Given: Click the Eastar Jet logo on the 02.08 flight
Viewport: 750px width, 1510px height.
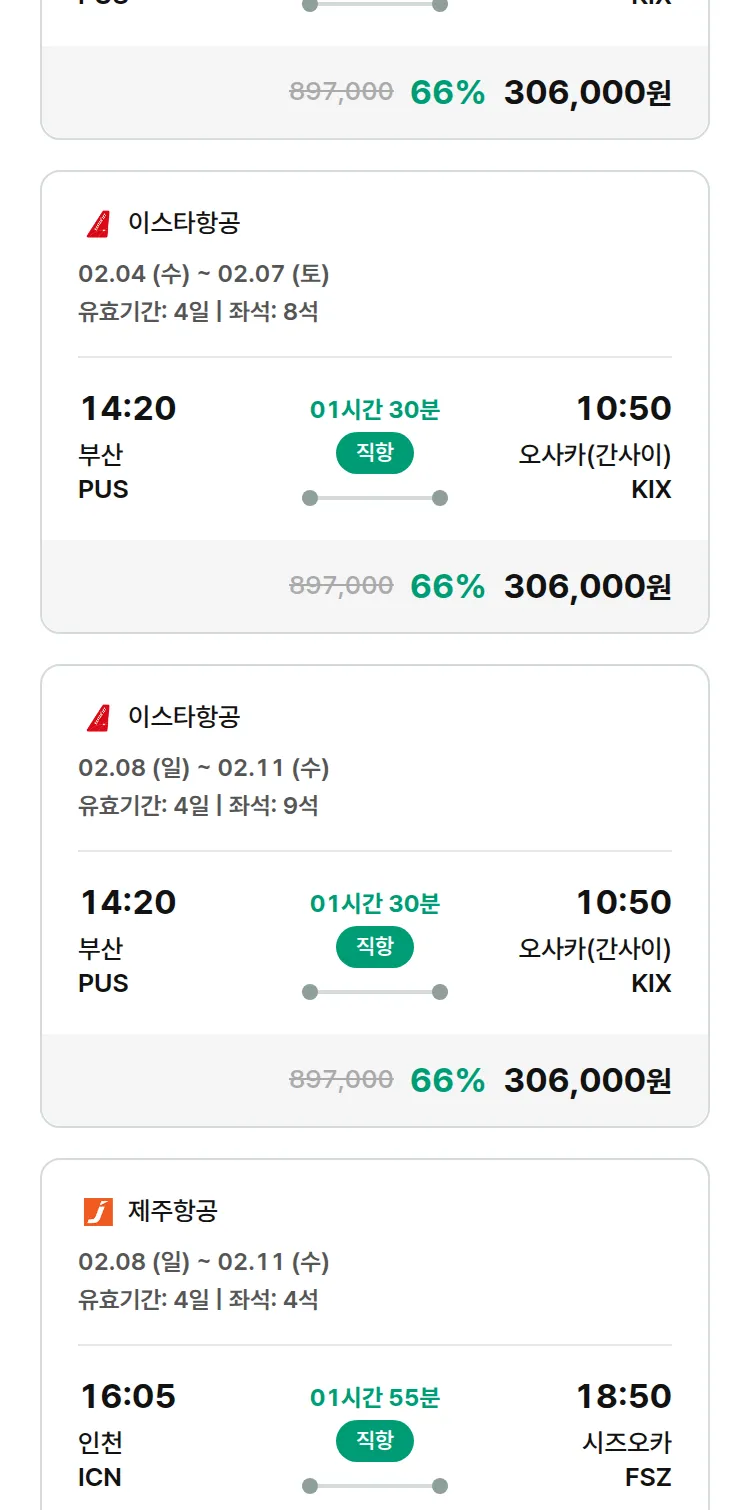Looking at the screenshot, I should tap(98, 717).
